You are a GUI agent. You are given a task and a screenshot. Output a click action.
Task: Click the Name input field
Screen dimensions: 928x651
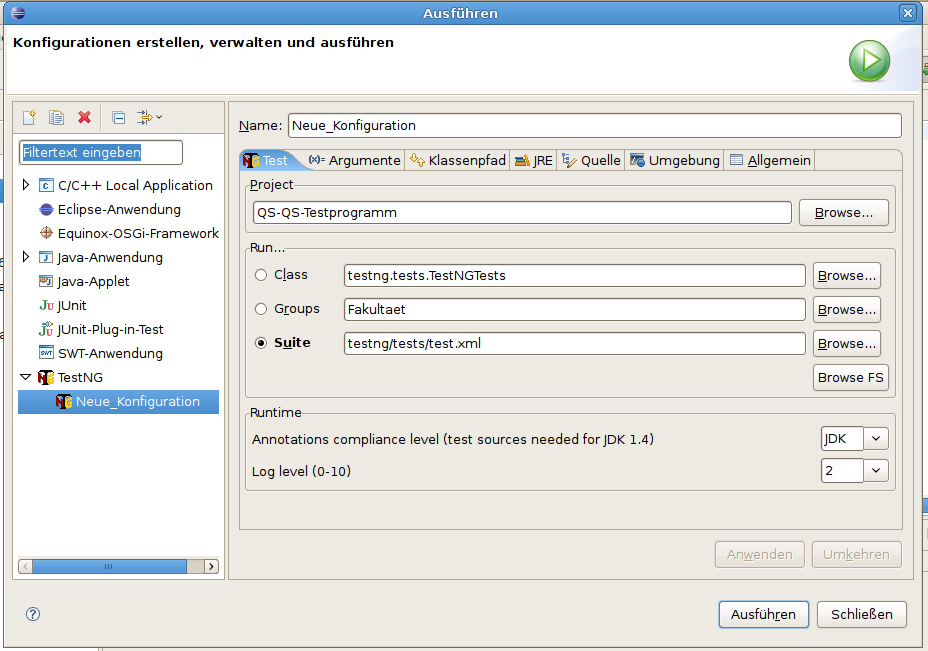(x=595, y=125)
